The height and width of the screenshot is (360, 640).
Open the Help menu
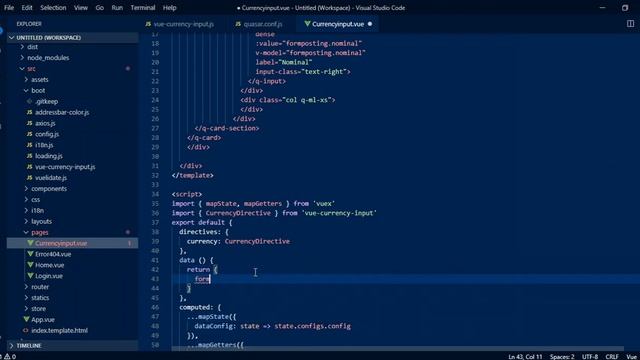169,8
